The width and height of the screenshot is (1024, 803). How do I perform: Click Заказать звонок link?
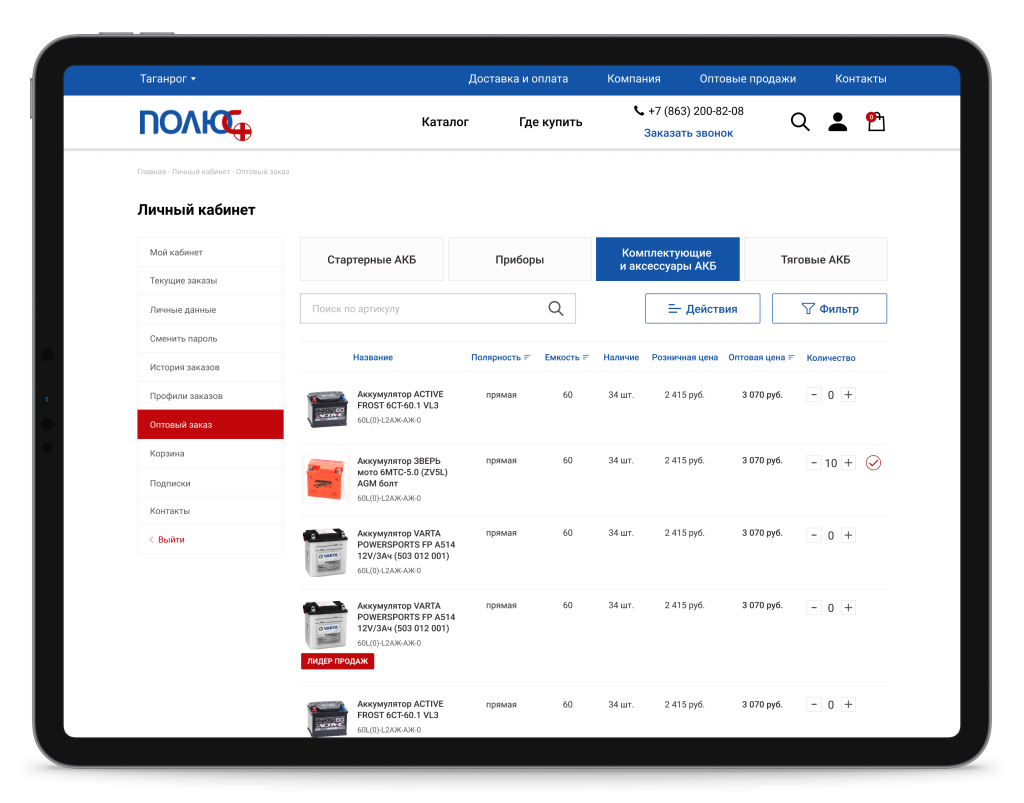[688, 133]
